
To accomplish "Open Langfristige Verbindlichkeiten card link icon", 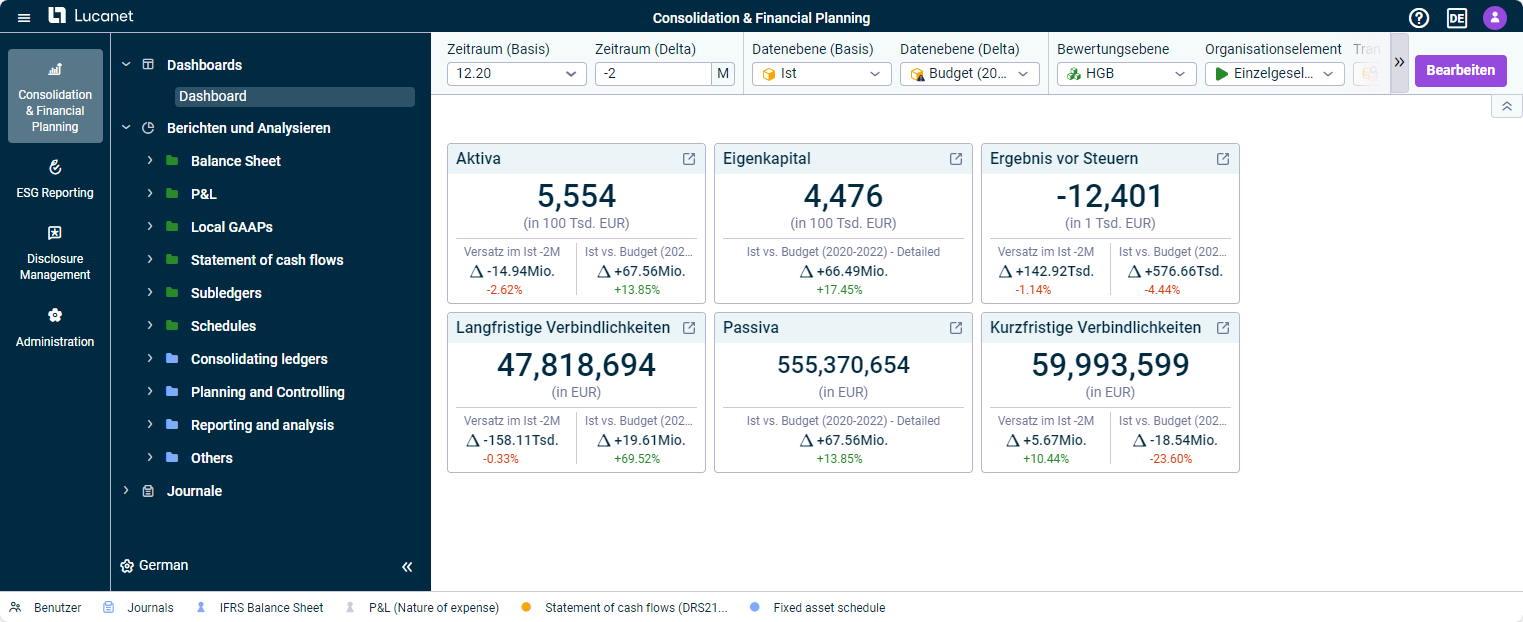I will pyautogui.click(x=689, y=328).
